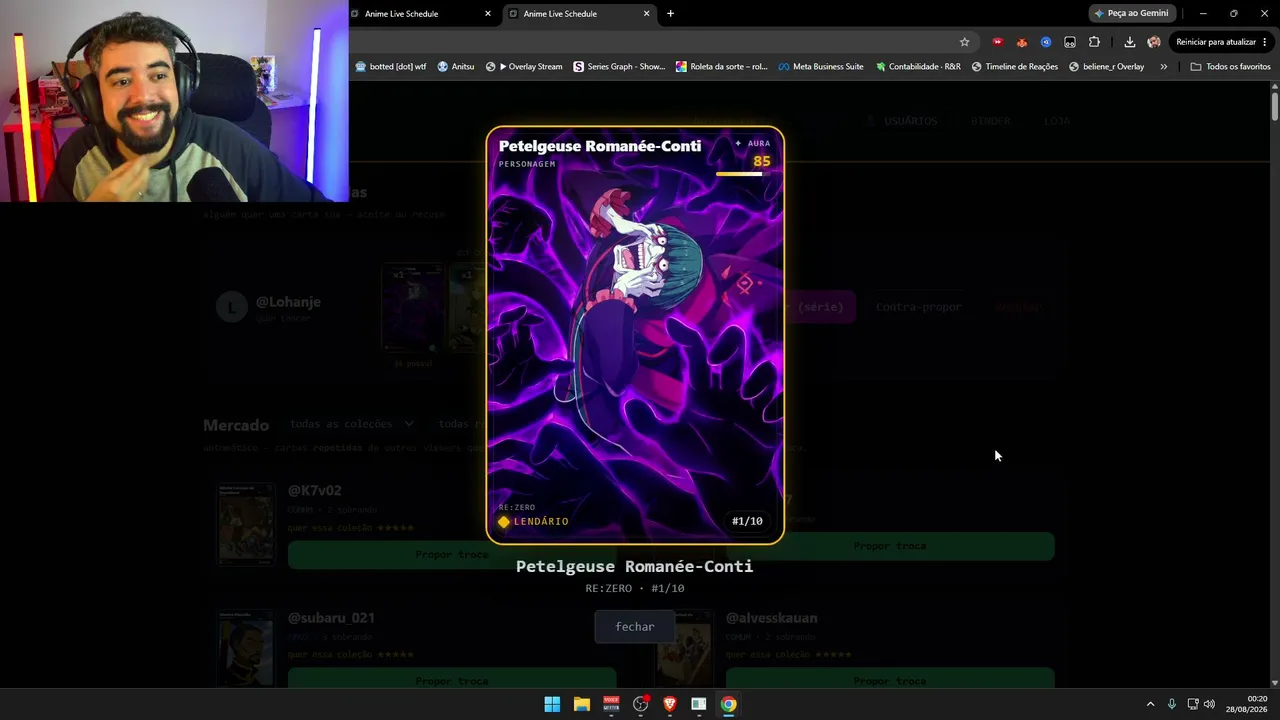Image resolution: width=1280 pixels, height=720 pixels.
Task: Click the @Lohanje username
Action: point(288,302)
